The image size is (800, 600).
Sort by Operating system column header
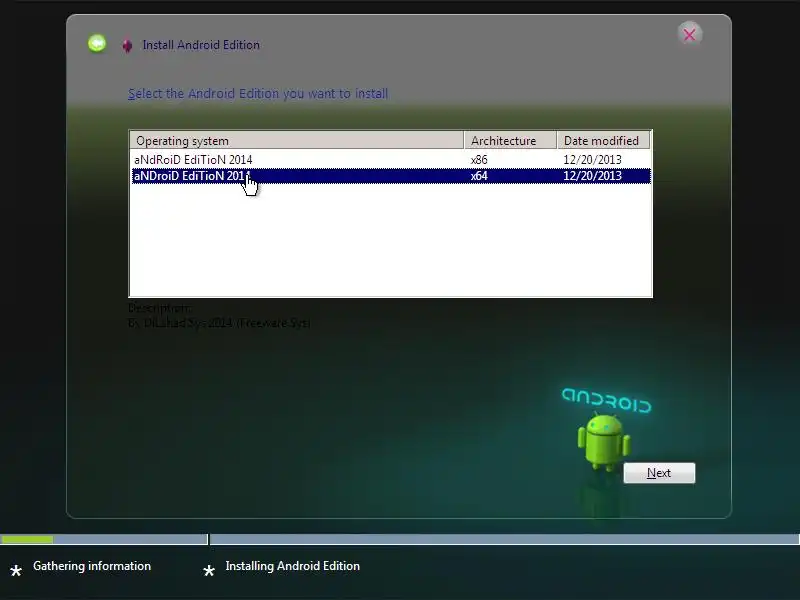(297, 140)
